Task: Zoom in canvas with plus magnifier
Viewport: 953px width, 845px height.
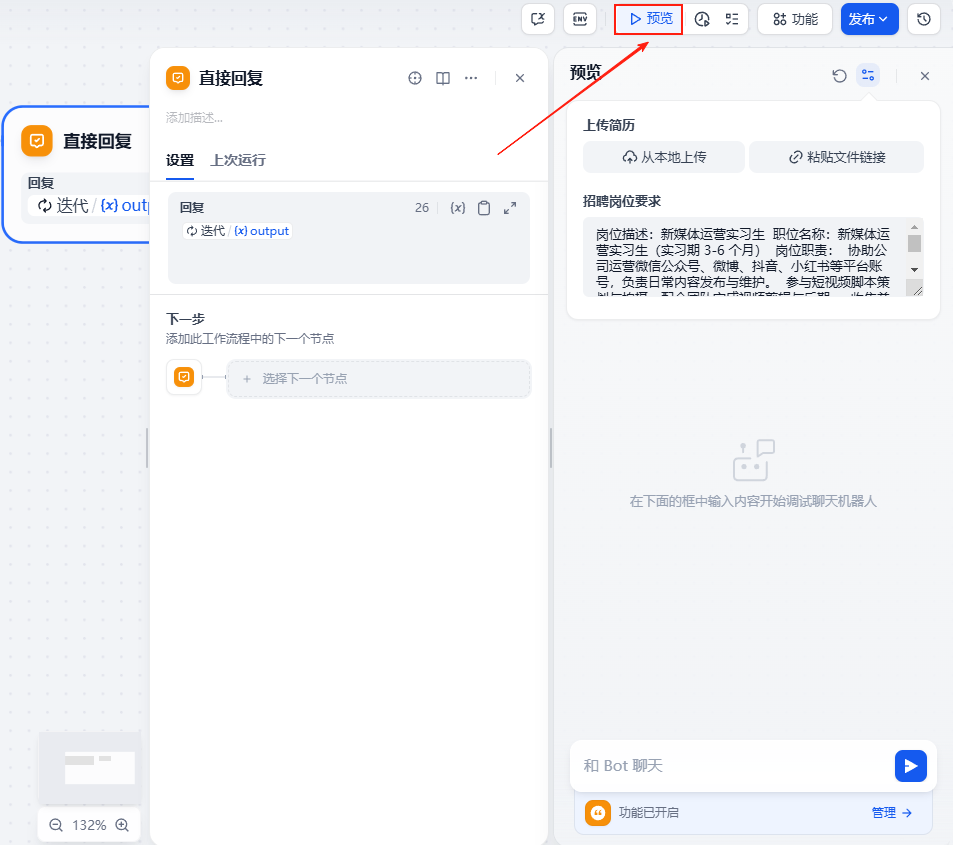Action: 122,825
